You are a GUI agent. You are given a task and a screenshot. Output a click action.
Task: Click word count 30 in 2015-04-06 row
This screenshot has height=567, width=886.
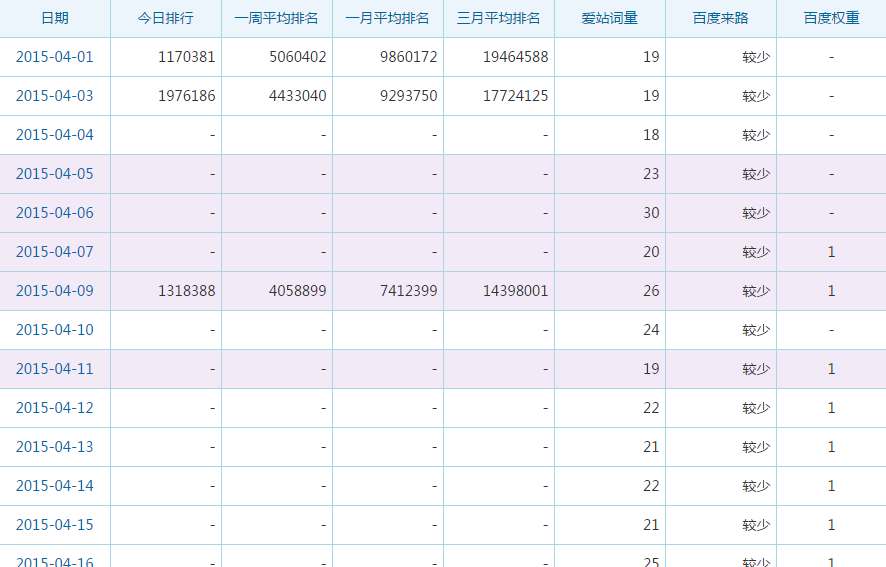pyautogui.click(x=651, y=213)
